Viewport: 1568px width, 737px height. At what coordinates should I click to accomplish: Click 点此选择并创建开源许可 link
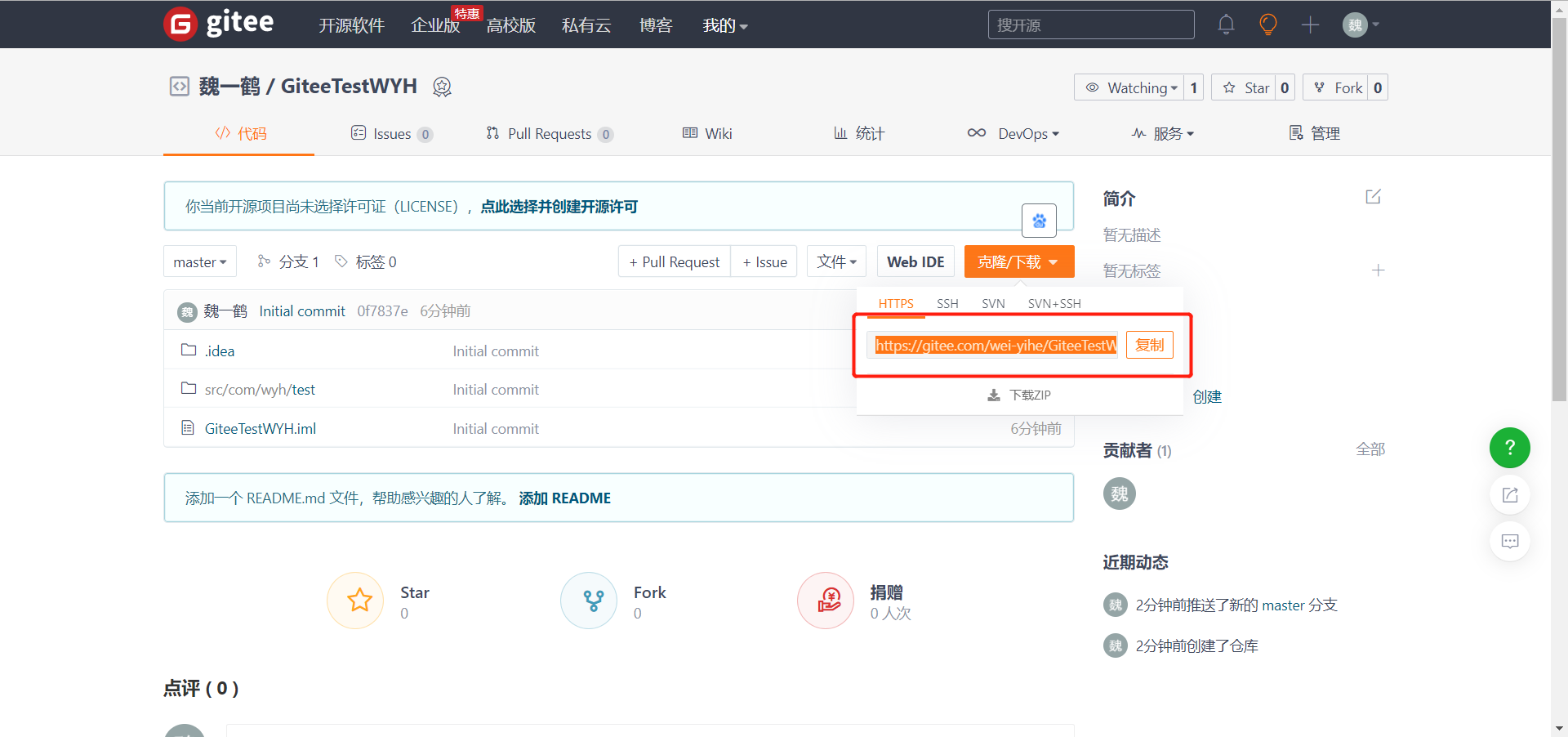(x=559, y=207)
